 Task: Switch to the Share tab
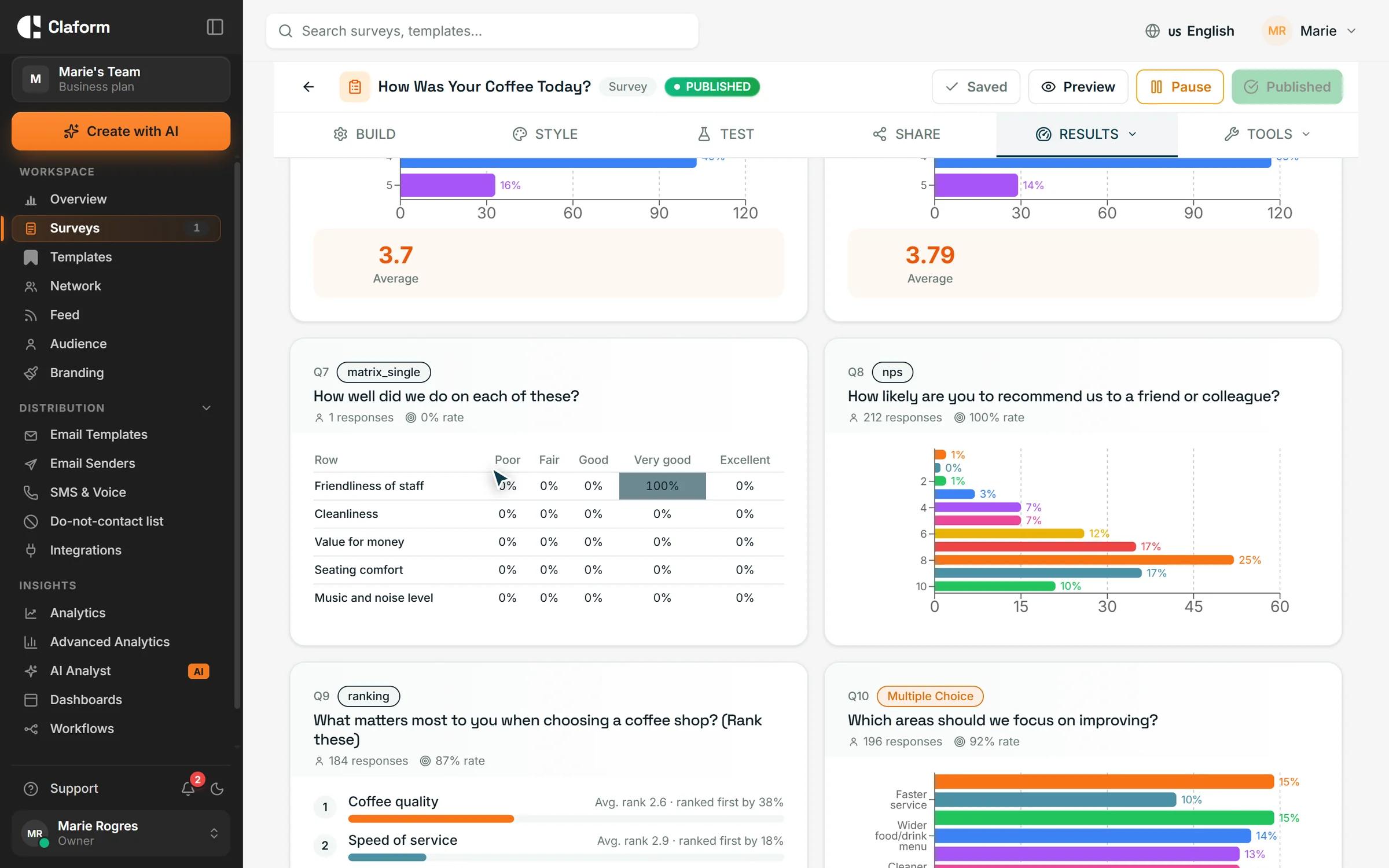point(906,134)
